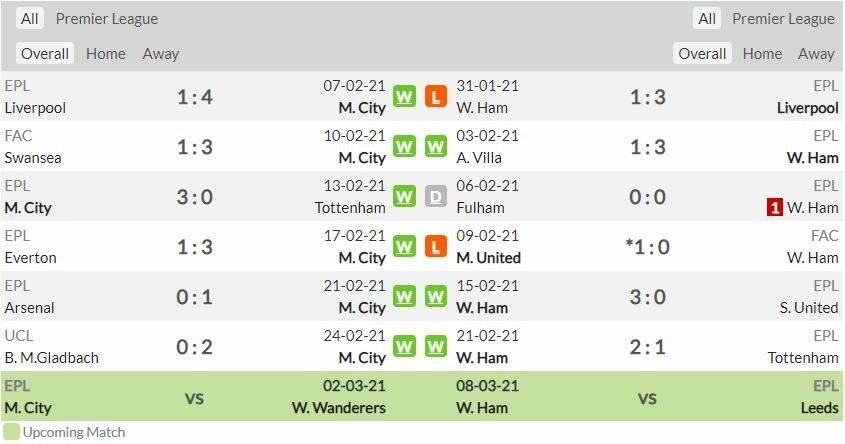The height and width of the screenshot is (444, 845).
Task: Click red card icon next to W. Ham
Action: (774, 208)
